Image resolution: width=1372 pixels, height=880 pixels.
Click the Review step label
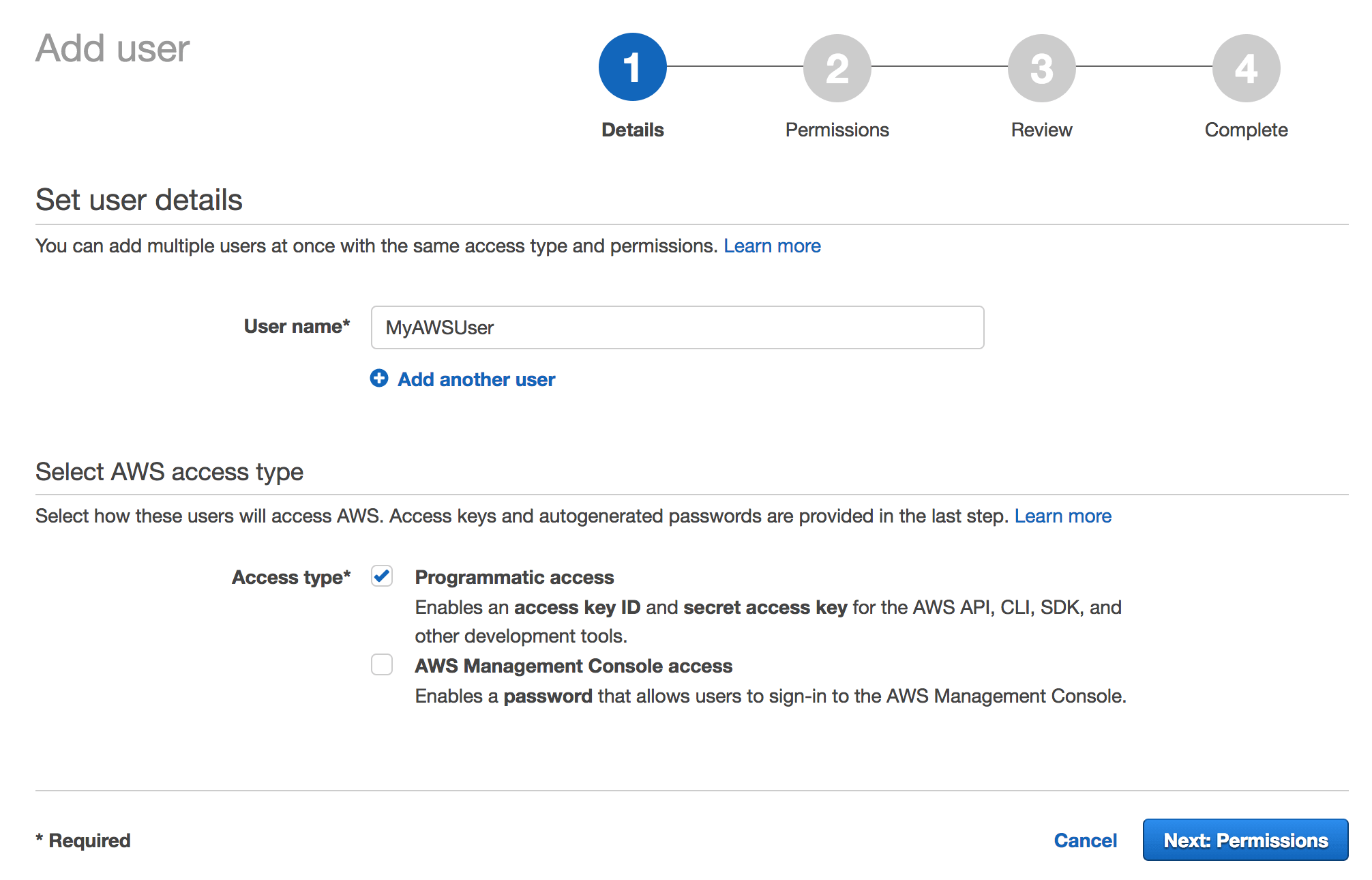[x=1041, y=130]
